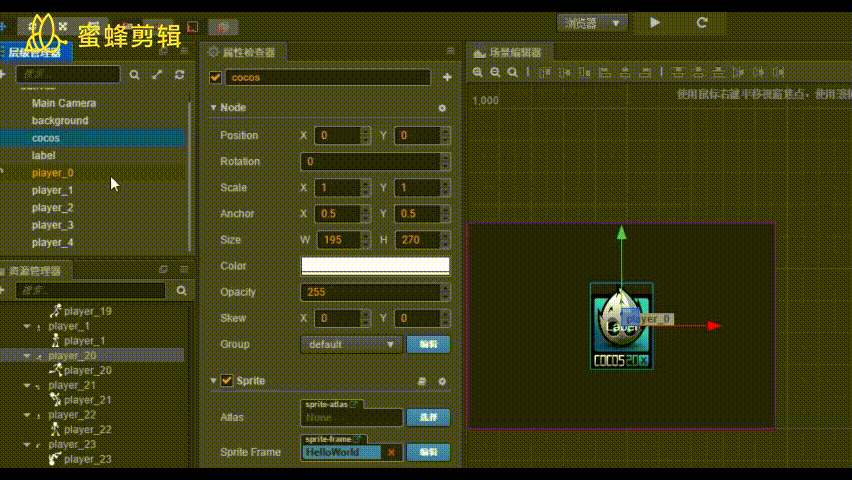Click the reset zoom magnifier icon
The height and width of the screenshot is (480, 852).
point(512,72)
